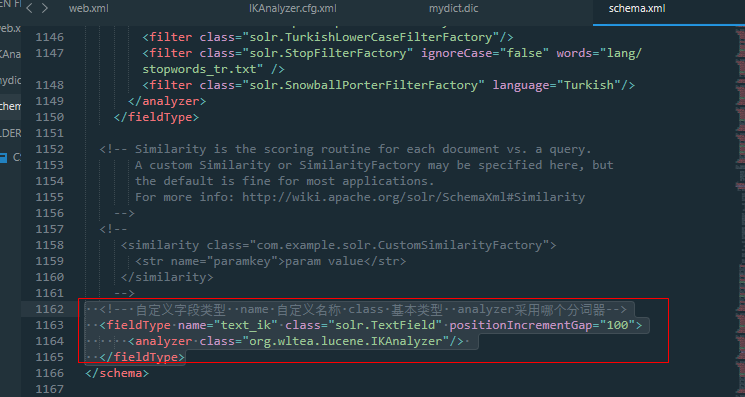Click the "Turkish" language value
This screenshot has height=397, width=745.
588,85
